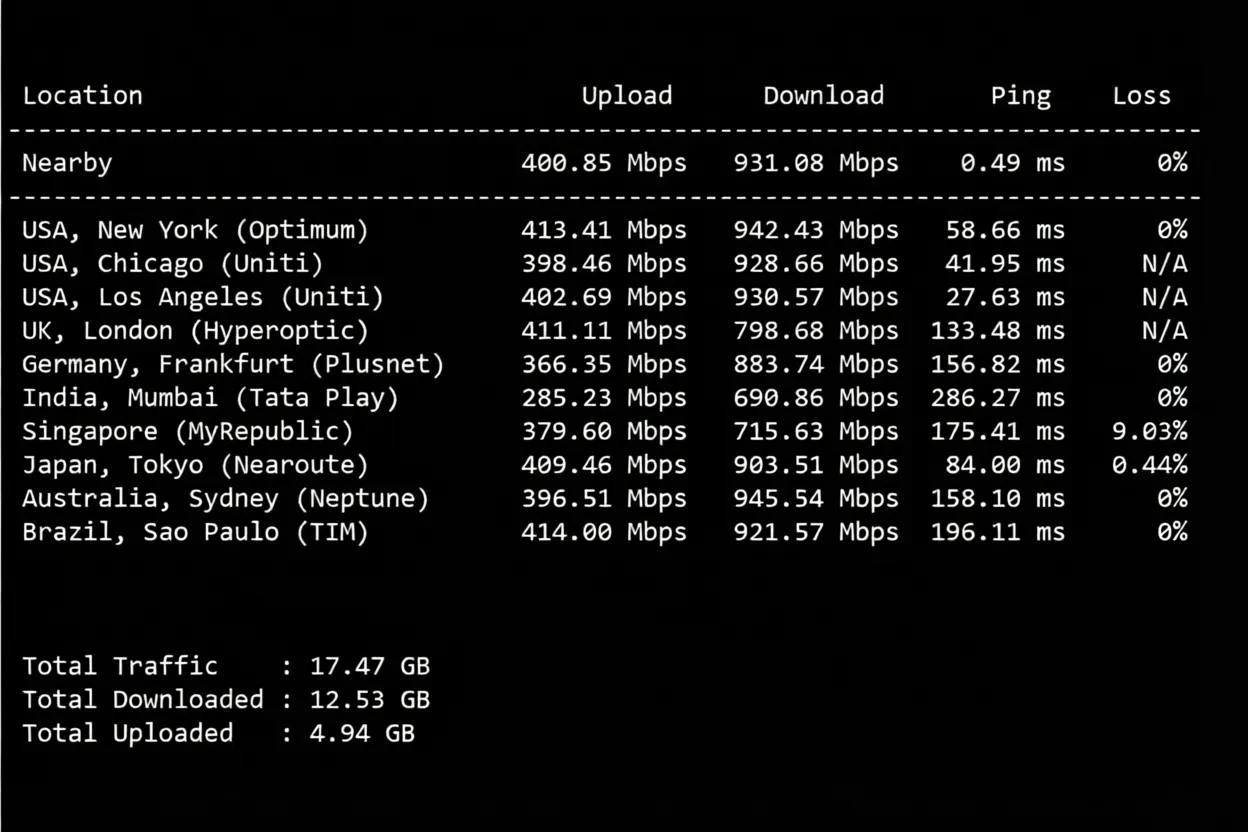Screen dimensions: 1248x832
Task: Click USA, Chicago (Uniti) row label
Action: tap(173, 264)
